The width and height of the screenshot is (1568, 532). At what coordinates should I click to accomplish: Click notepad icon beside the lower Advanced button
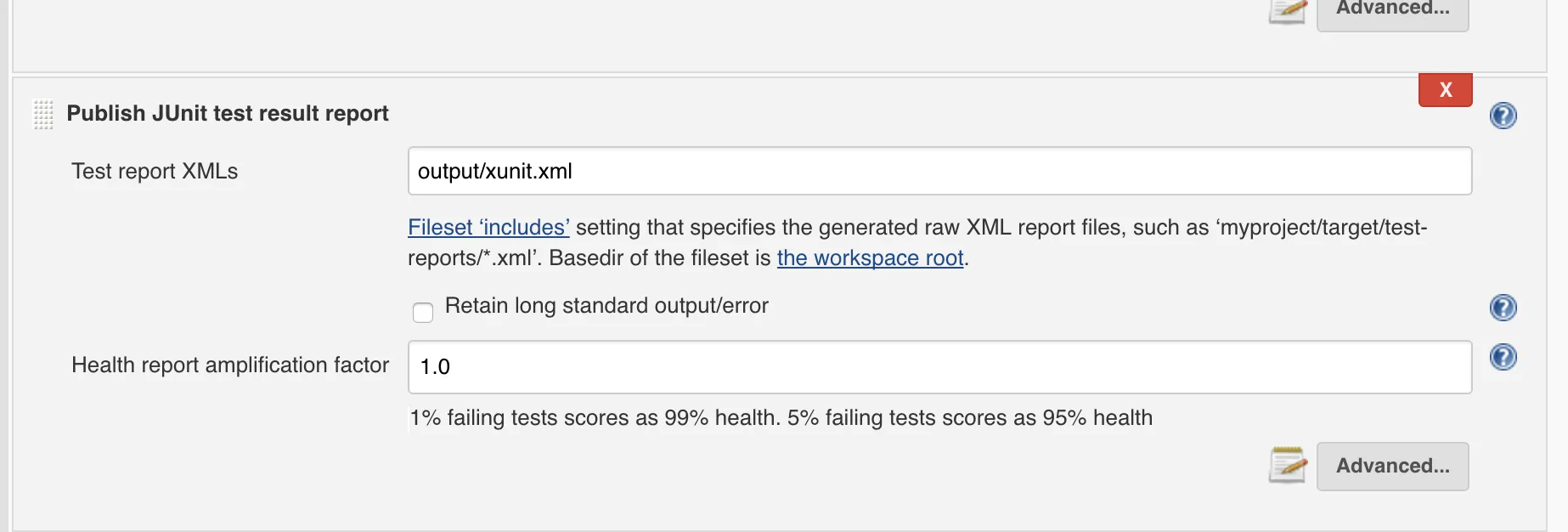click(x=1288, y=466)
